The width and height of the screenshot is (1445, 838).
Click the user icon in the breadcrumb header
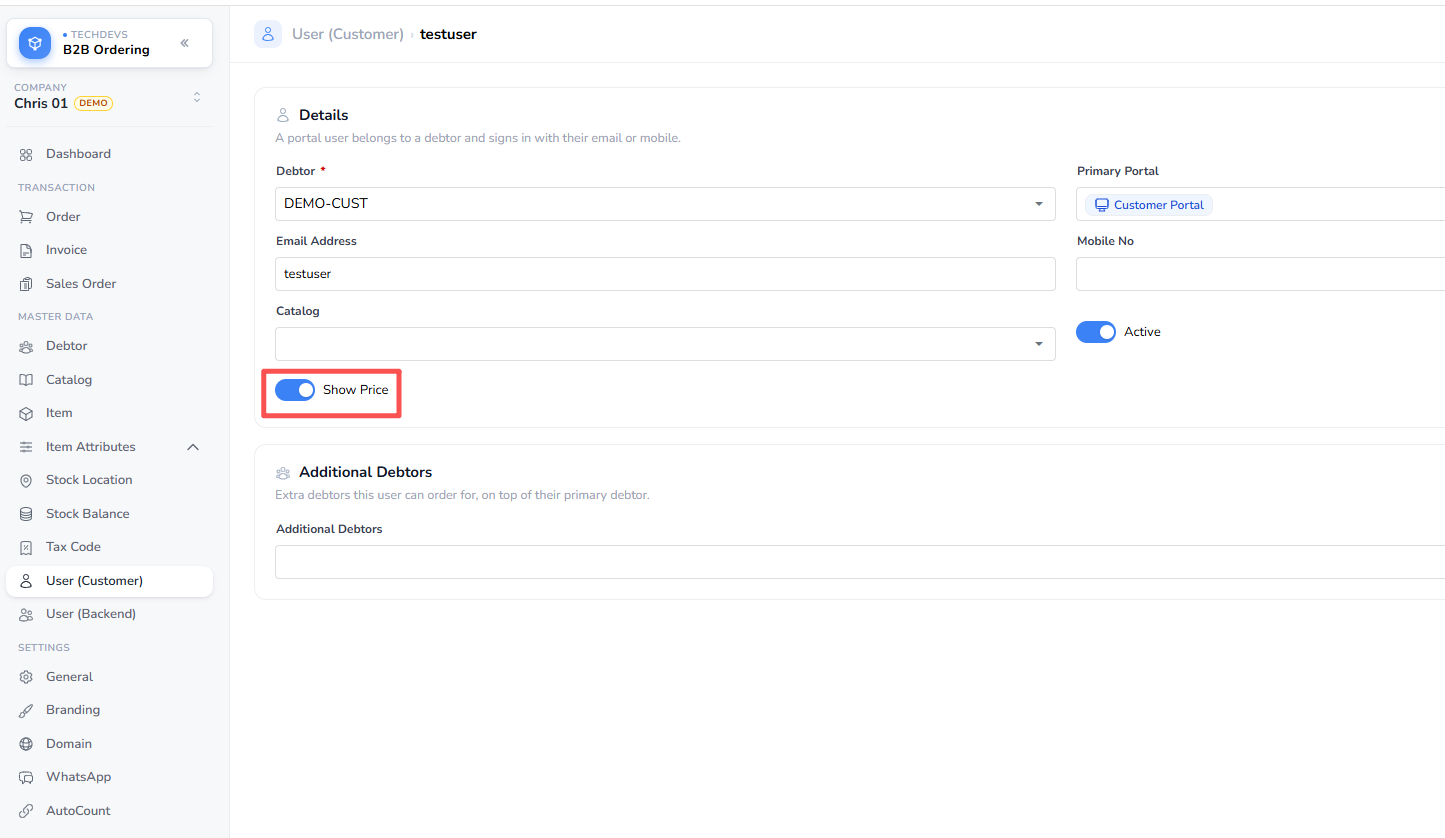tap(268, 34)
